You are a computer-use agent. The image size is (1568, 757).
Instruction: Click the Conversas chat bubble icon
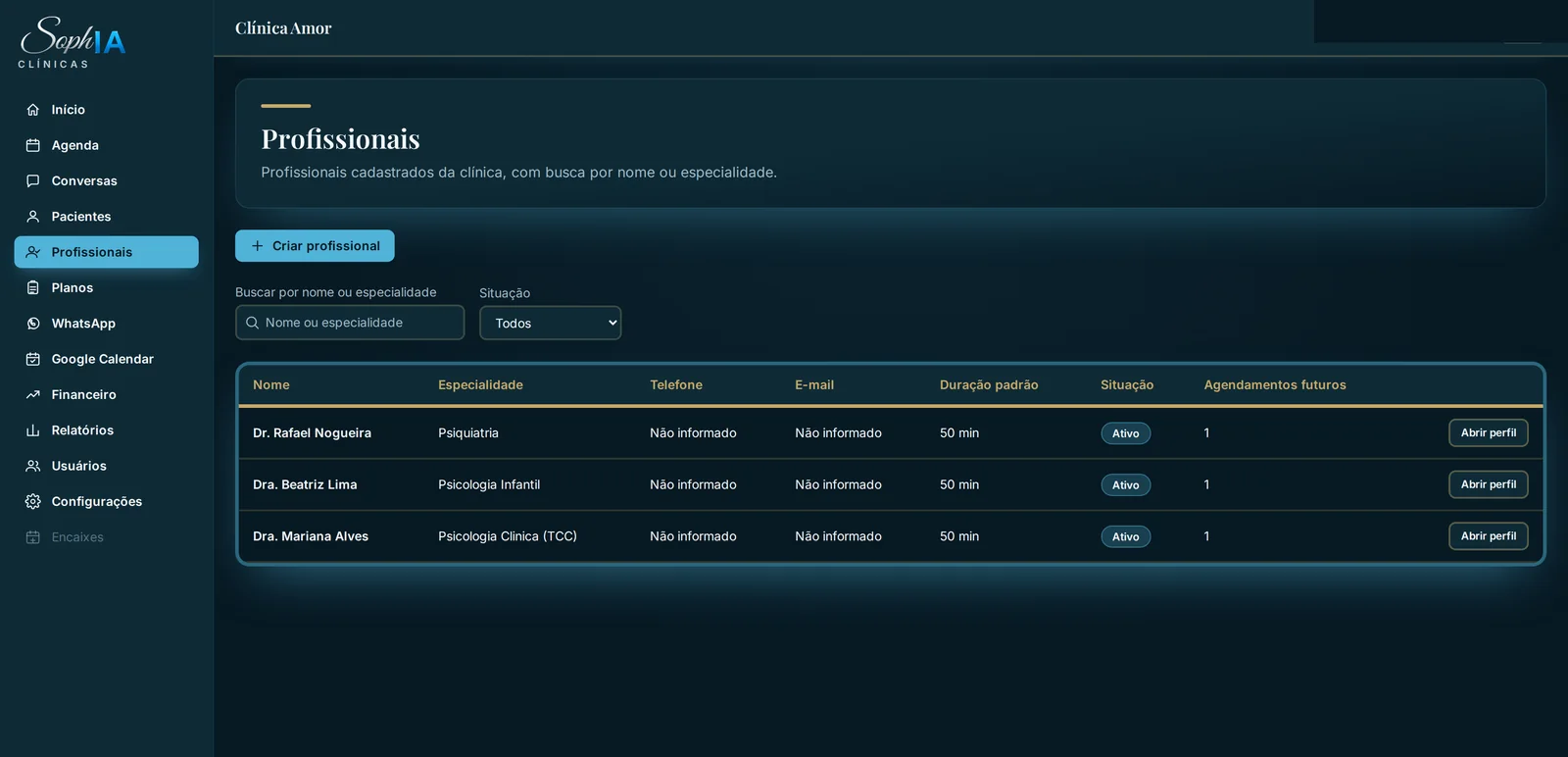pyautogui.click(x=32, y=180)
